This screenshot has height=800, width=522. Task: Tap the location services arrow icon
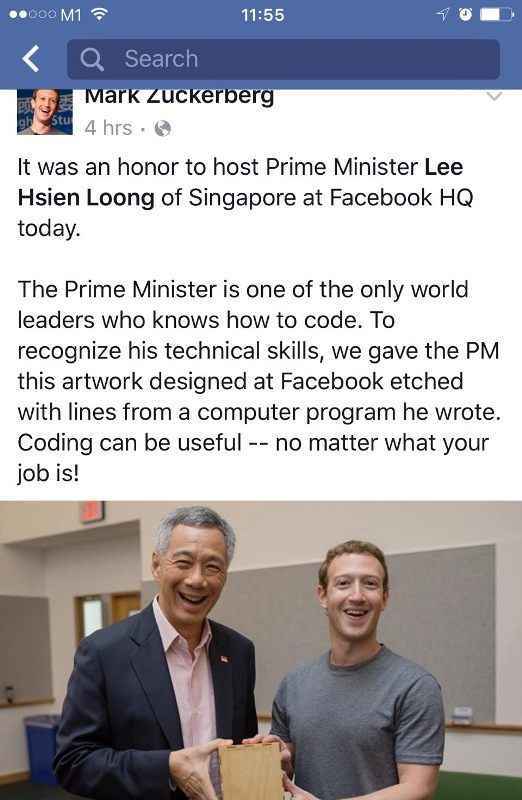(442, 15)
